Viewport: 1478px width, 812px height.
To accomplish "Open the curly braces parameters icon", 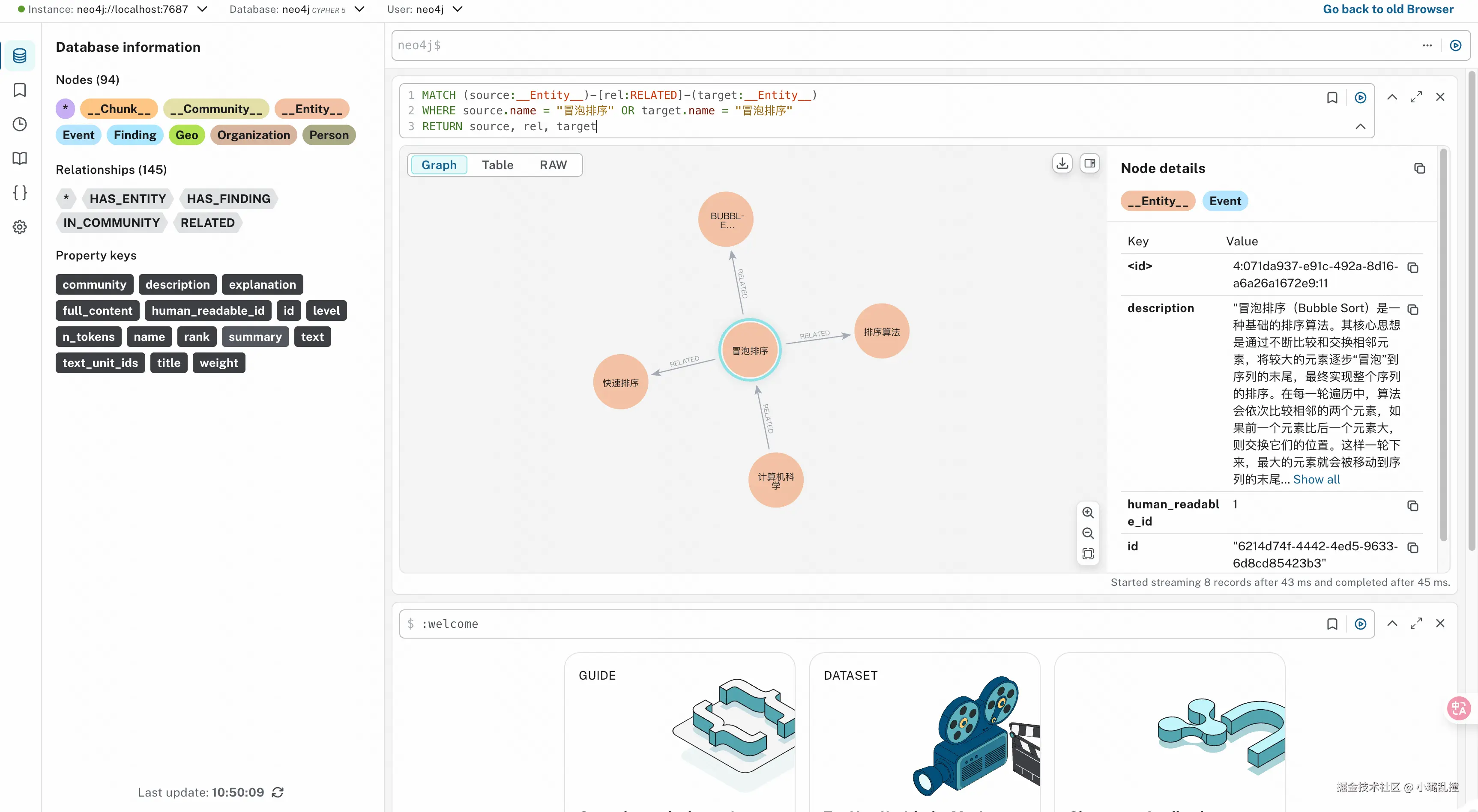I will [20, 193].
